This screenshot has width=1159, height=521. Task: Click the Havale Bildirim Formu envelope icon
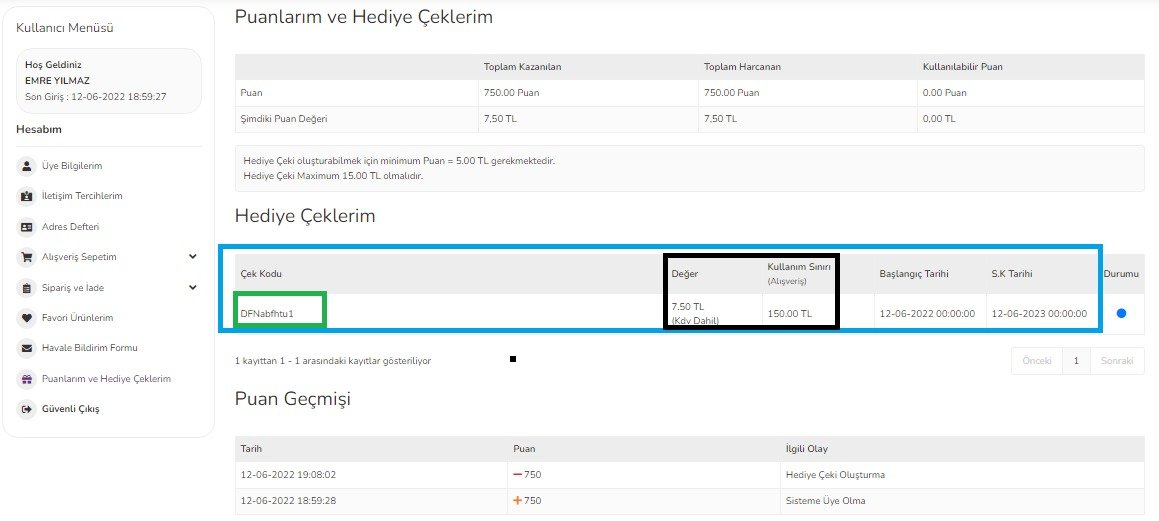27,348
